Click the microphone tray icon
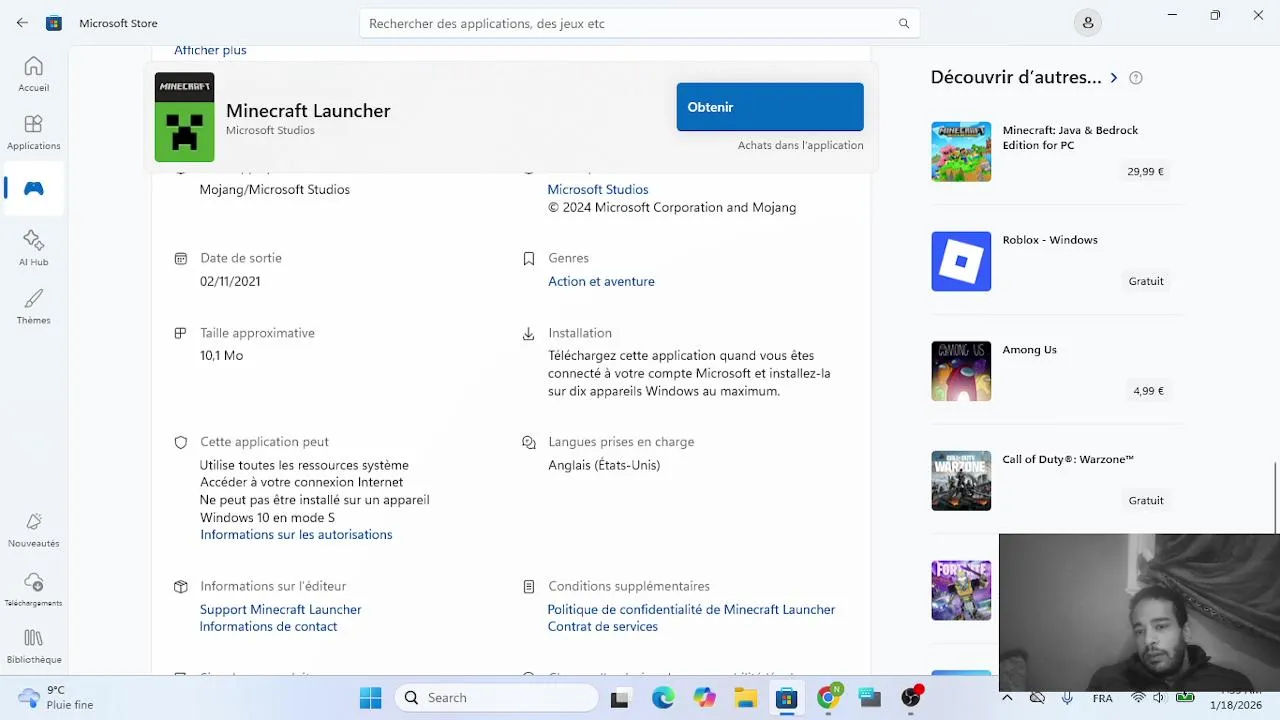 click(1067, 698)
